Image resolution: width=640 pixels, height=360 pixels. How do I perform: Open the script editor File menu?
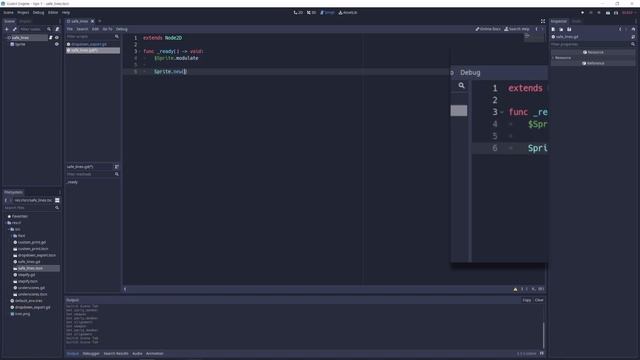pyautogui.click(x=70, y=29)
